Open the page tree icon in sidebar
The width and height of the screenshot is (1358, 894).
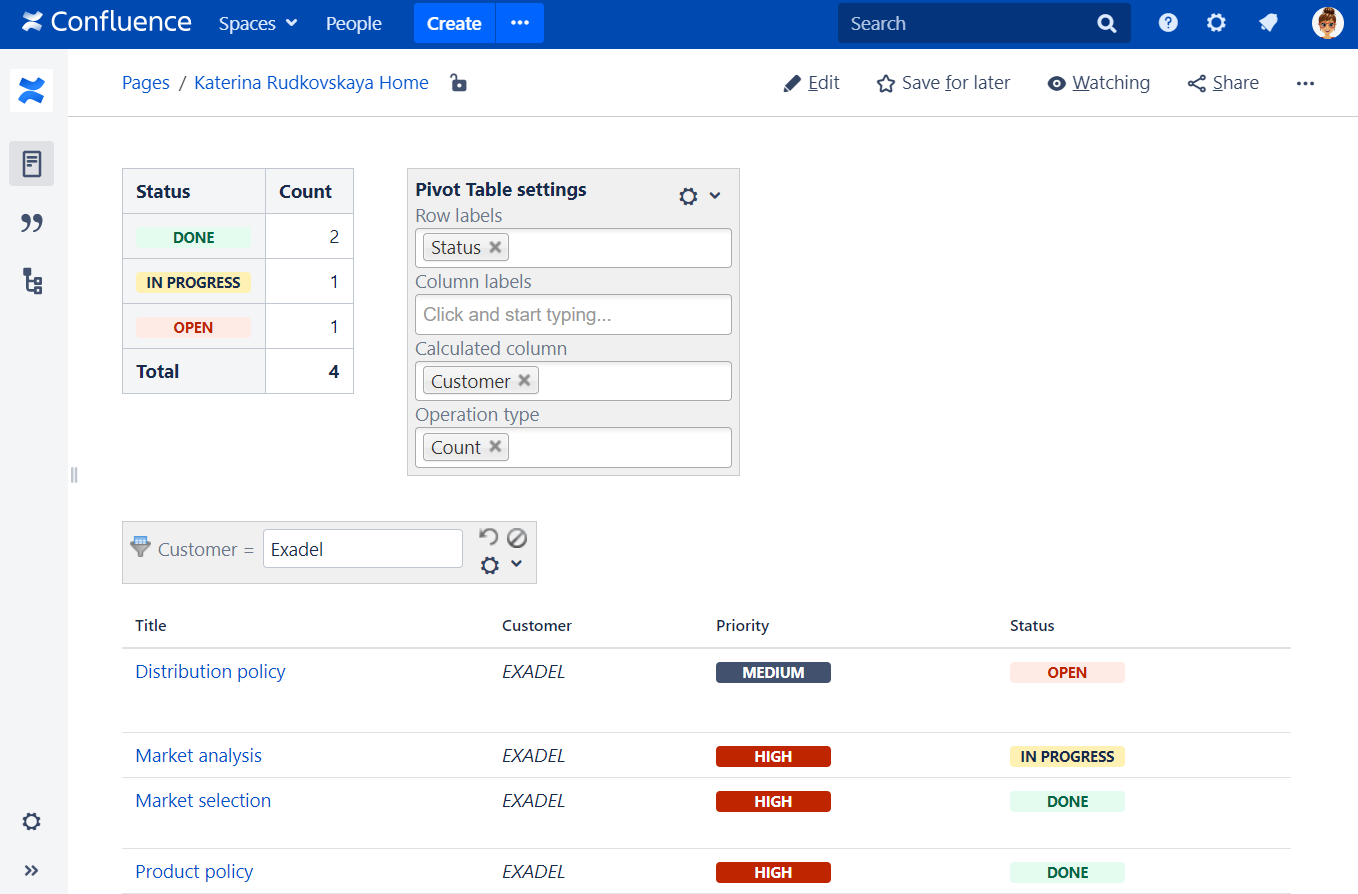(x=32, y=282)
